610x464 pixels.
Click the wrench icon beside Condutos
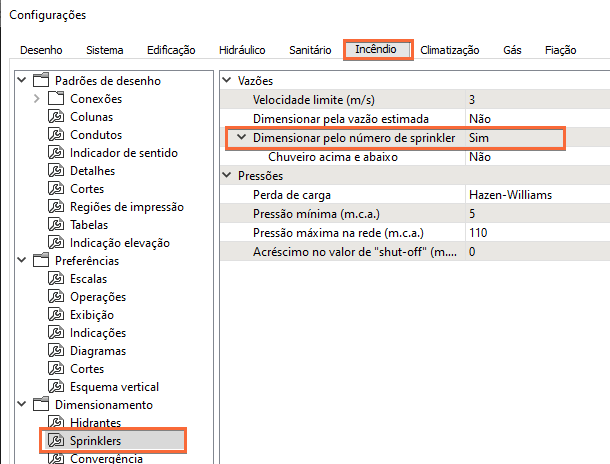[56, 135]
